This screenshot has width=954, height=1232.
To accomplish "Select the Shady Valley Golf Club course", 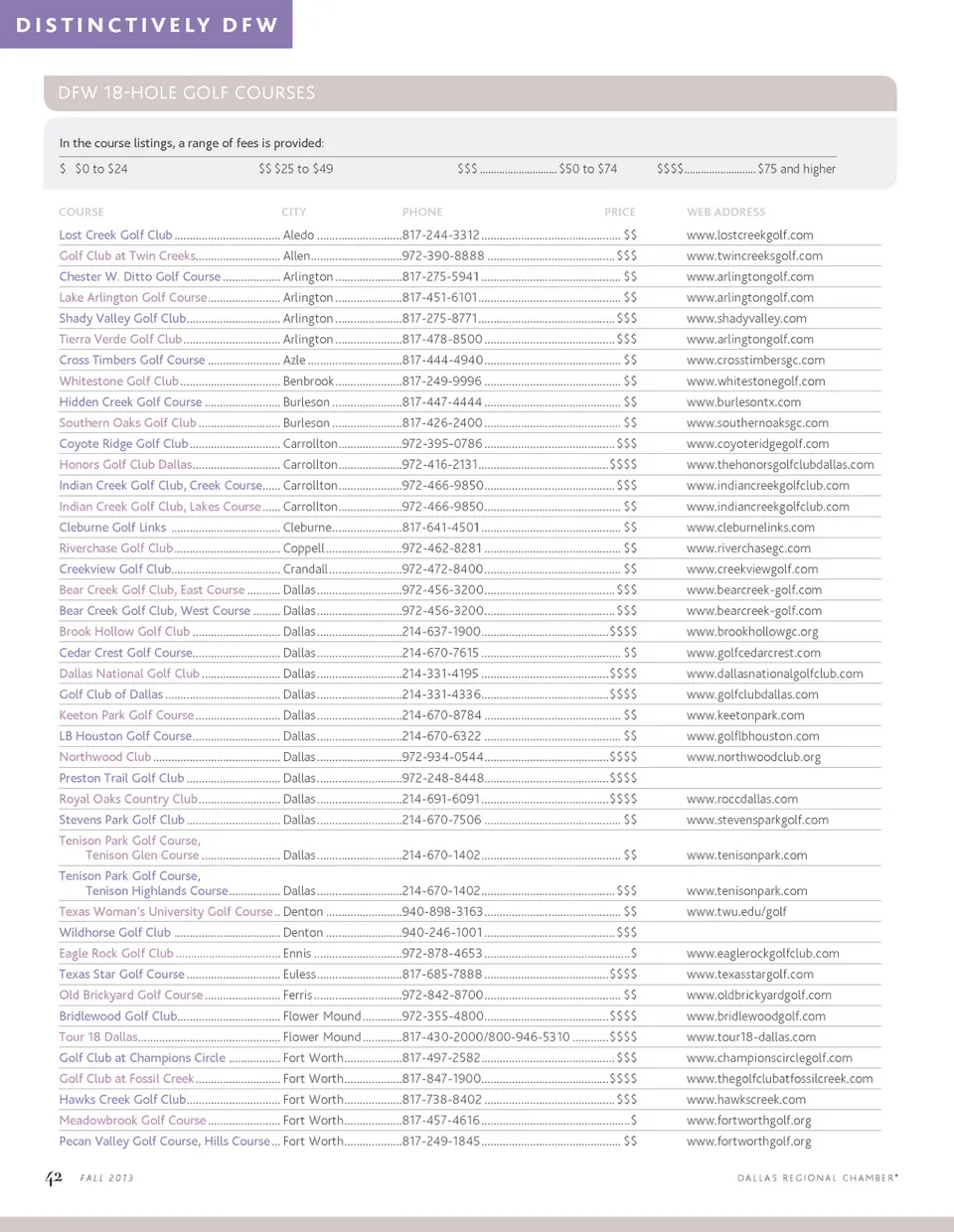I will (122, 319).
